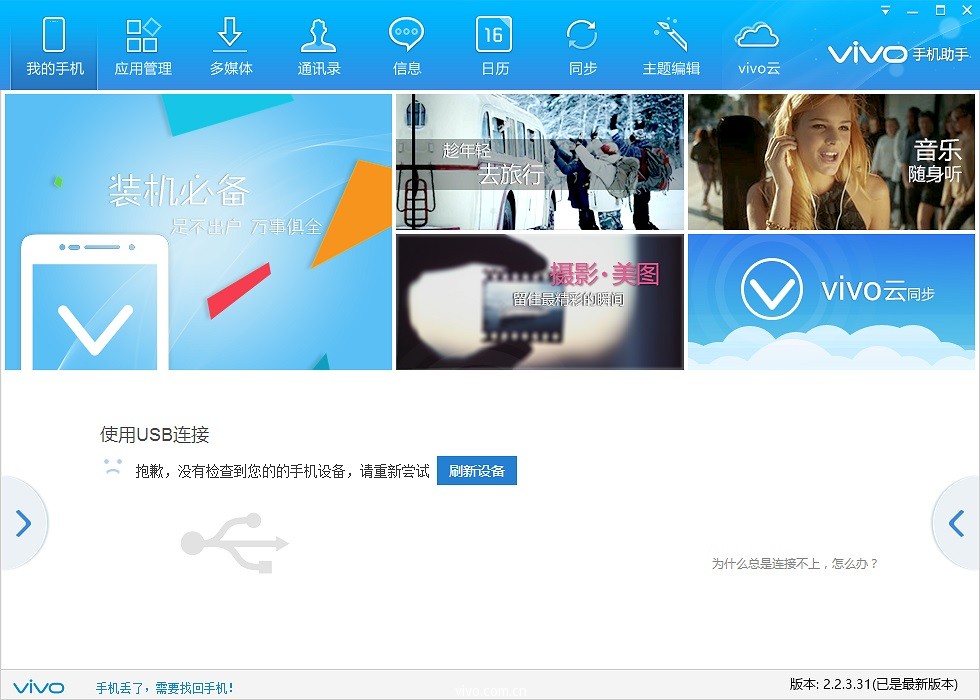
Task: Open vivo云同步 cloud sync banner
Action: [831, 302]
